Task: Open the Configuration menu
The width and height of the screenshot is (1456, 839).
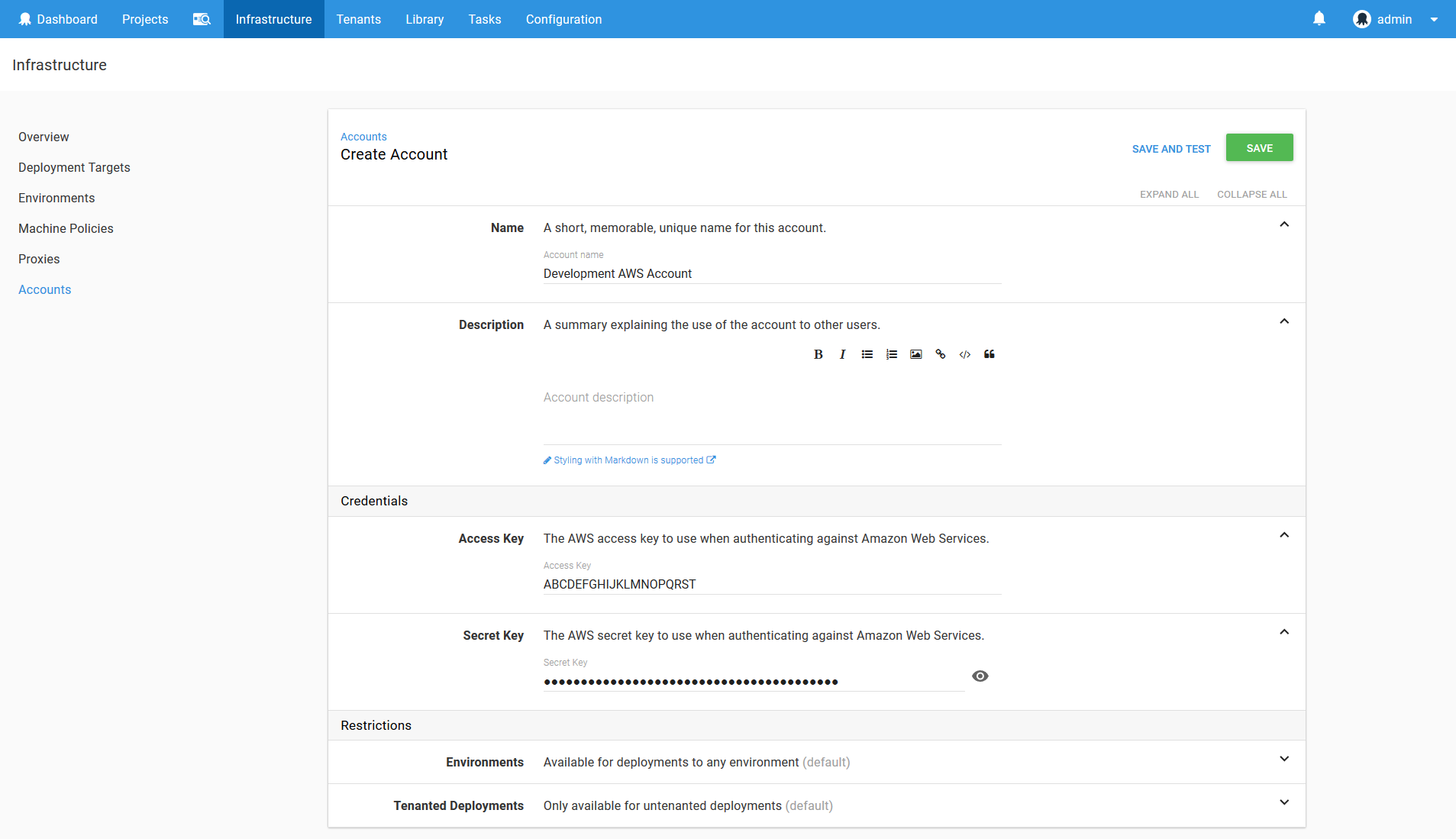Action: pos(563,18)
